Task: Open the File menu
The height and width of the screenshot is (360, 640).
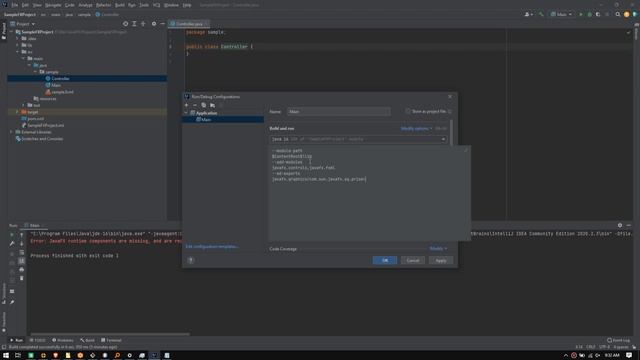Action: (15, 5)
